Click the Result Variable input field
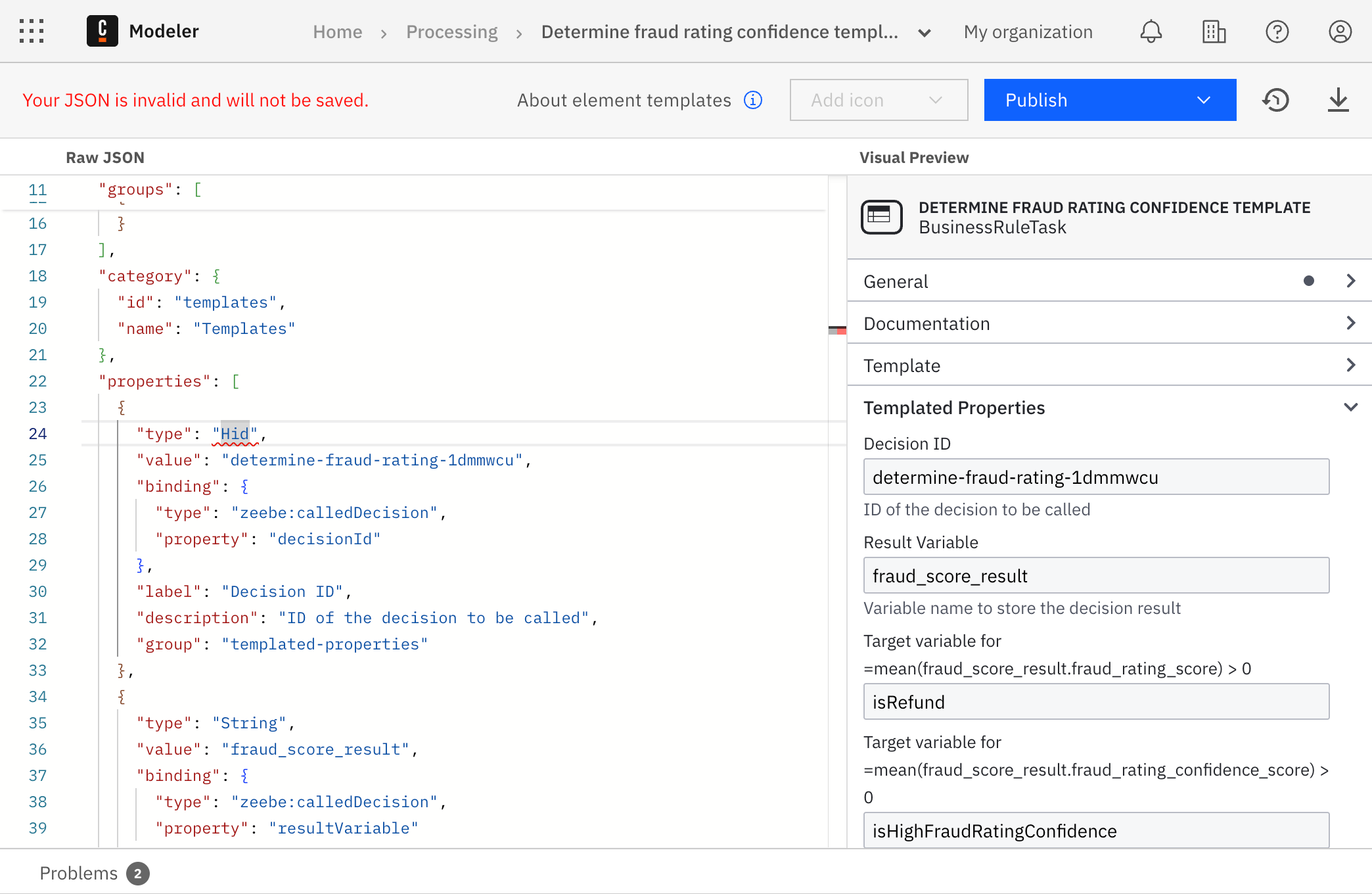The width and height of the screenshot is (1372, 894). pyautogui.click(x=1096, y=576)
